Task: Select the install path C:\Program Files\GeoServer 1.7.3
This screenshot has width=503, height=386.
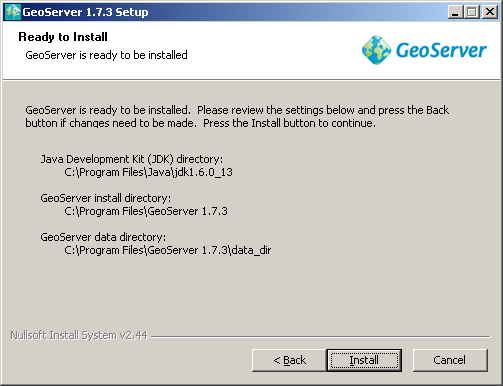Action: coord(146,211)
